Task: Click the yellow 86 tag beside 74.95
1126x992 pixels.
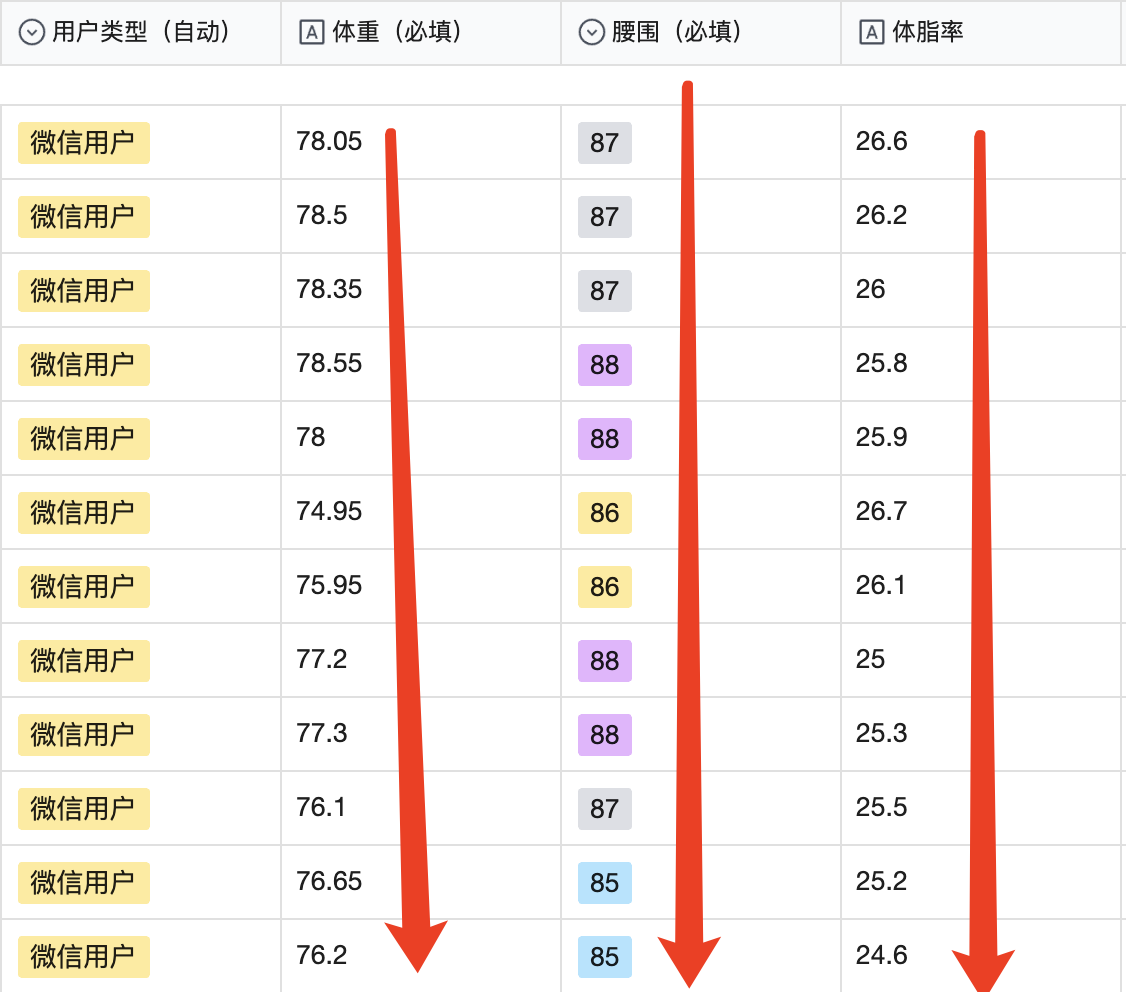Action: 604,513
